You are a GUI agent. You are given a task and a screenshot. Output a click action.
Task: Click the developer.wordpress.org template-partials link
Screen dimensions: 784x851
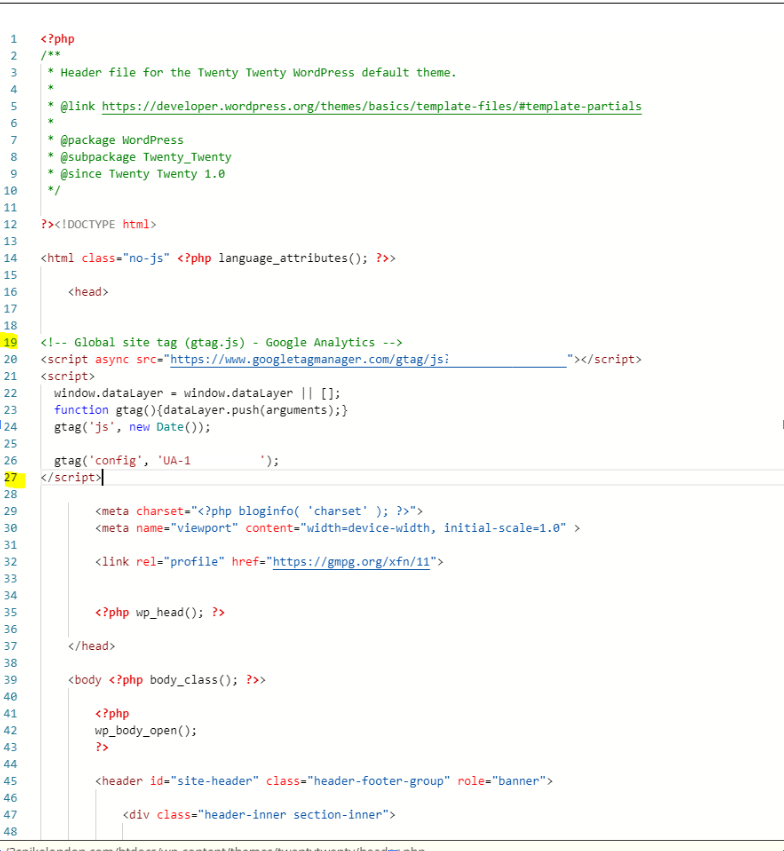coord(371,106)
